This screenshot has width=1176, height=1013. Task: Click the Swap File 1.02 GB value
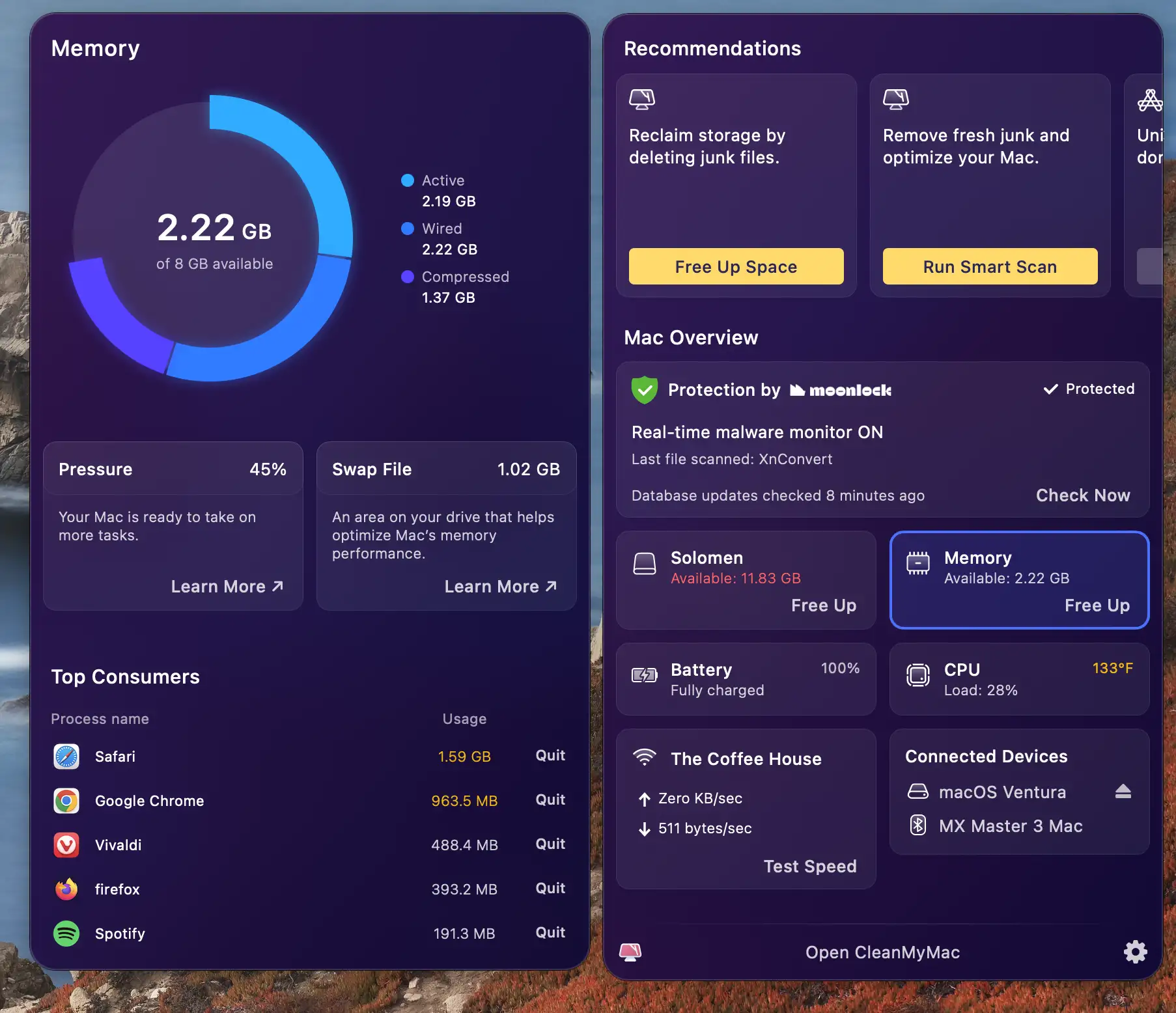click(x=529, y=469)
